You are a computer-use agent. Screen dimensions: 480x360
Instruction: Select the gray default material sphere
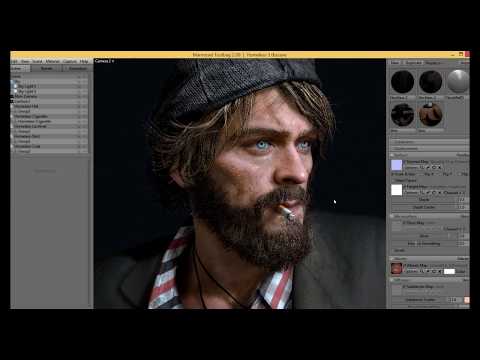(x=458, y=82)
